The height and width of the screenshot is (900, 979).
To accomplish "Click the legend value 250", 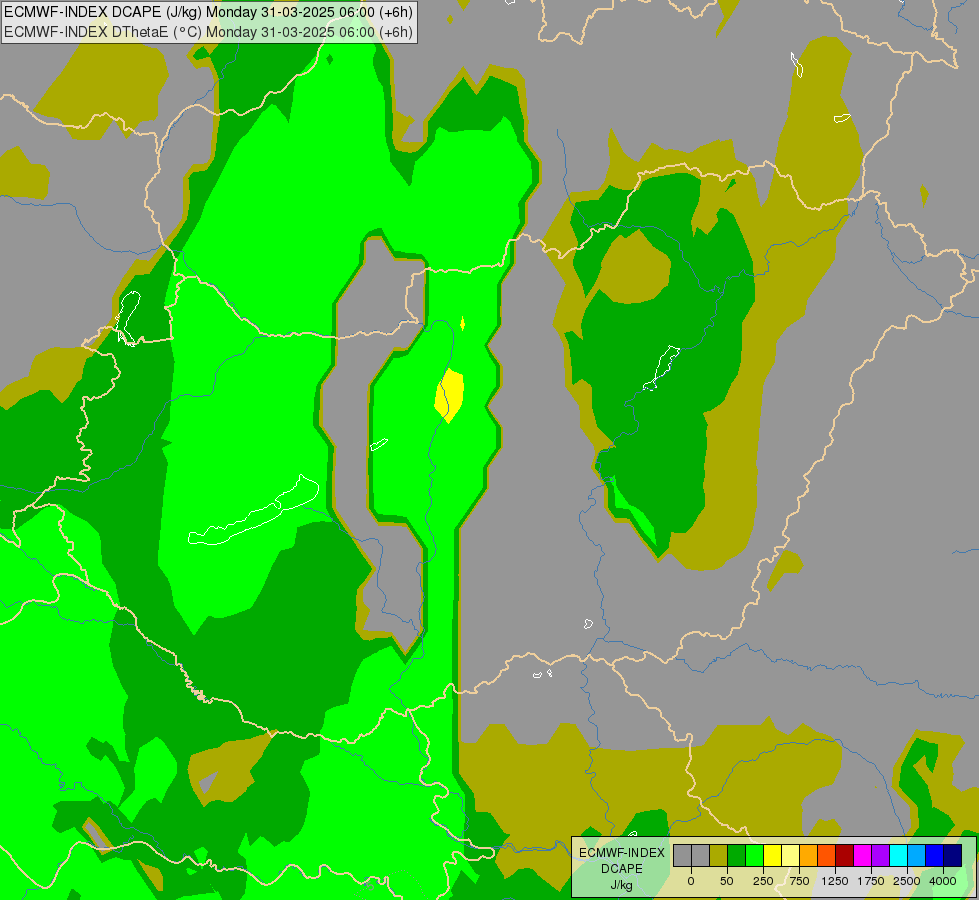I will pyautogui.click(x=763, y=881).
